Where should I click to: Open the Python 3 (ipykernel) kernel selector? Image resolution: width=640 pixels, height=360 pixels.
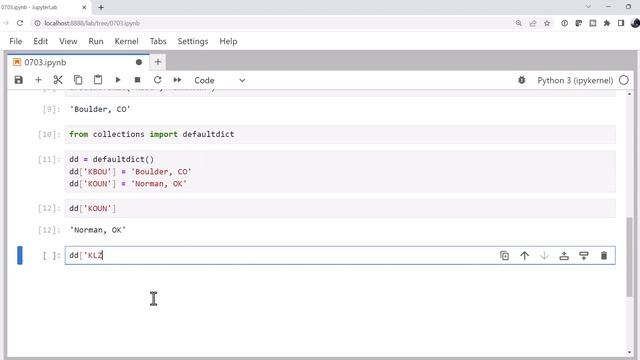575,80
